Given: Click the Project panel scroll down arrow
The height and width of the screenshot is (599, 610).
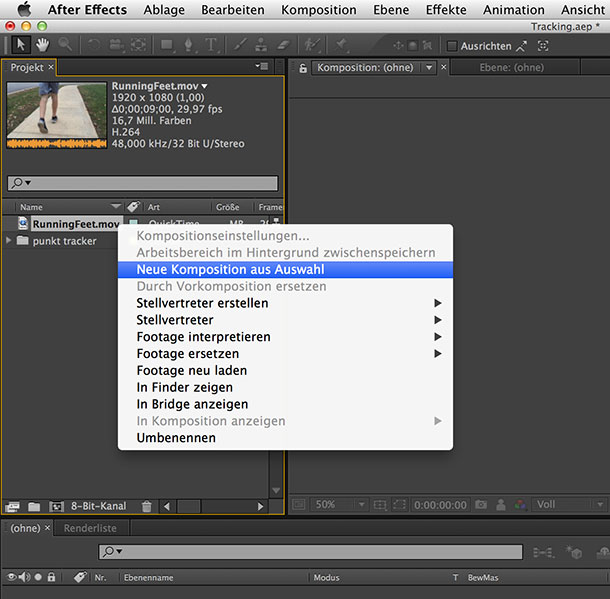Looking at the screenshot, I should 276,491.
